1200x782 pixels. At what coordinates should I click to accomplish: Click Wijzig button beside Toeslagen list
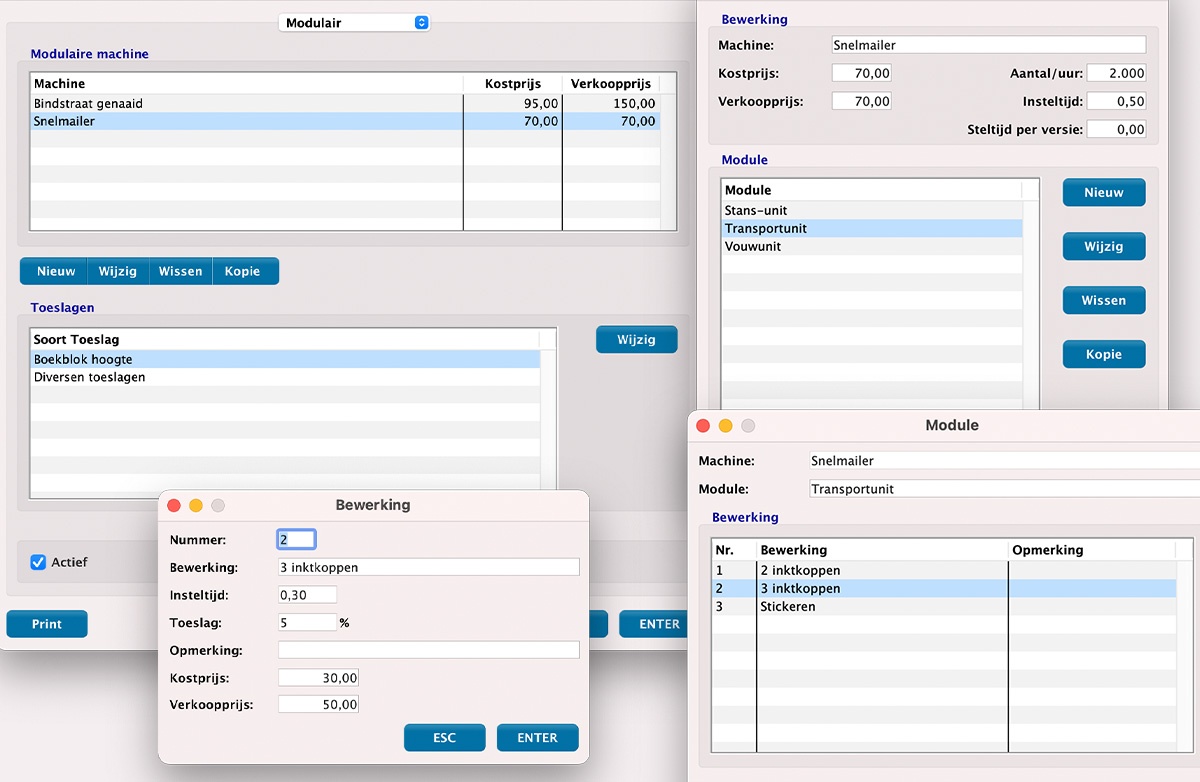tap(637, 339)
